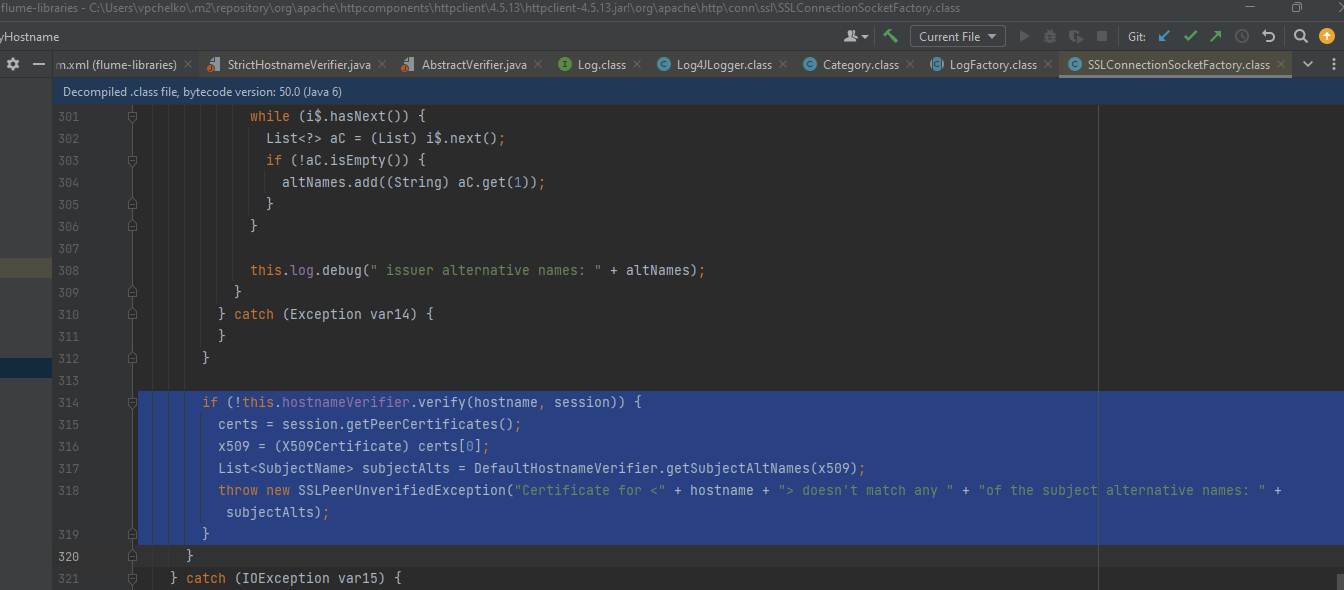Open the Current File run configuration dropdown
Image resolution: width=1344 pixels, height=590 pixels.
click(957, 36)
